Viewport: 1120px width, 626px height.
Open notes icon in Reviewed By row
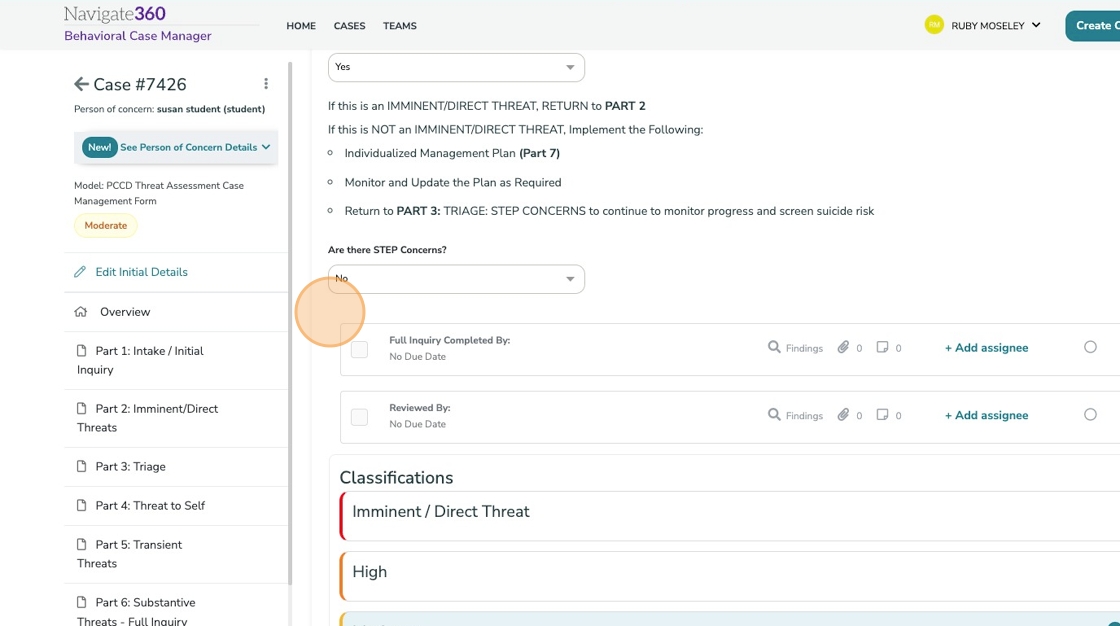pyautogui.click(x=883, y=414)
